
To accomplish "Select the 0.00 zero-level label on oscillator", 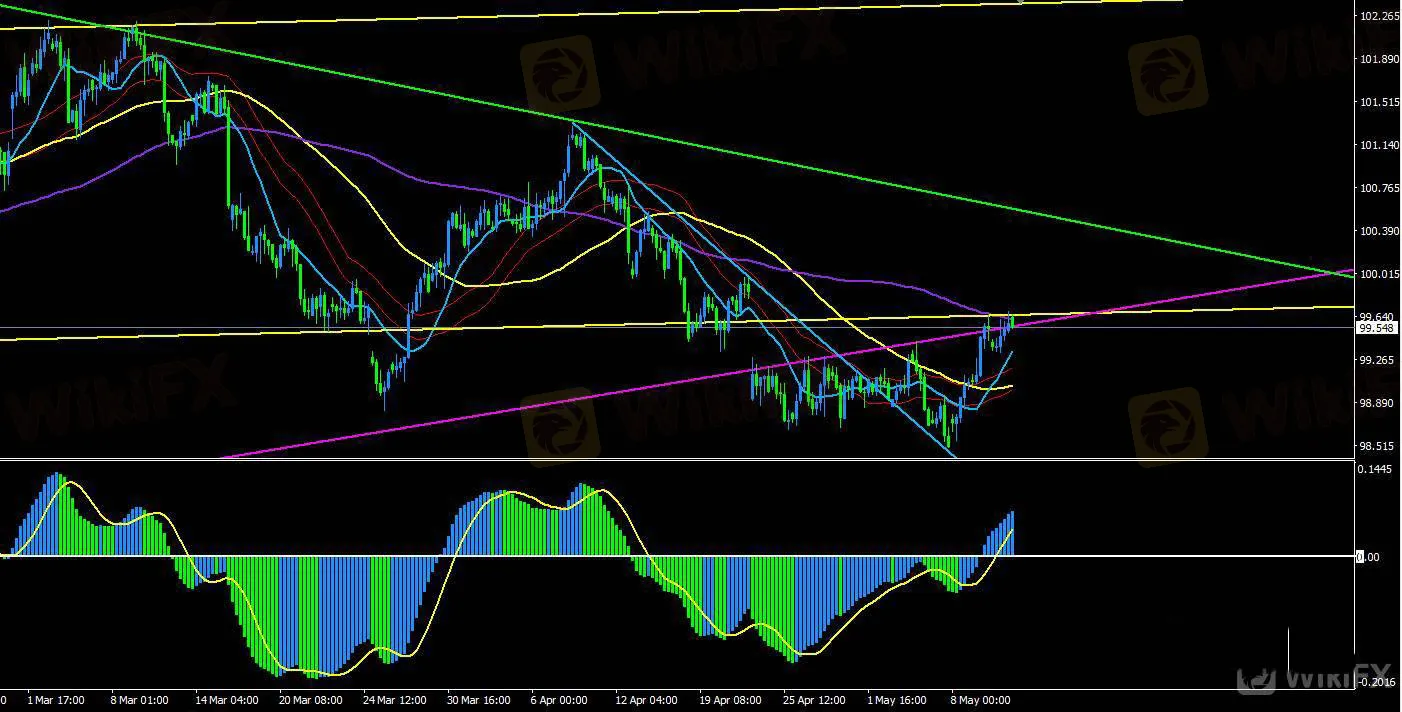I will point(1368,556).
